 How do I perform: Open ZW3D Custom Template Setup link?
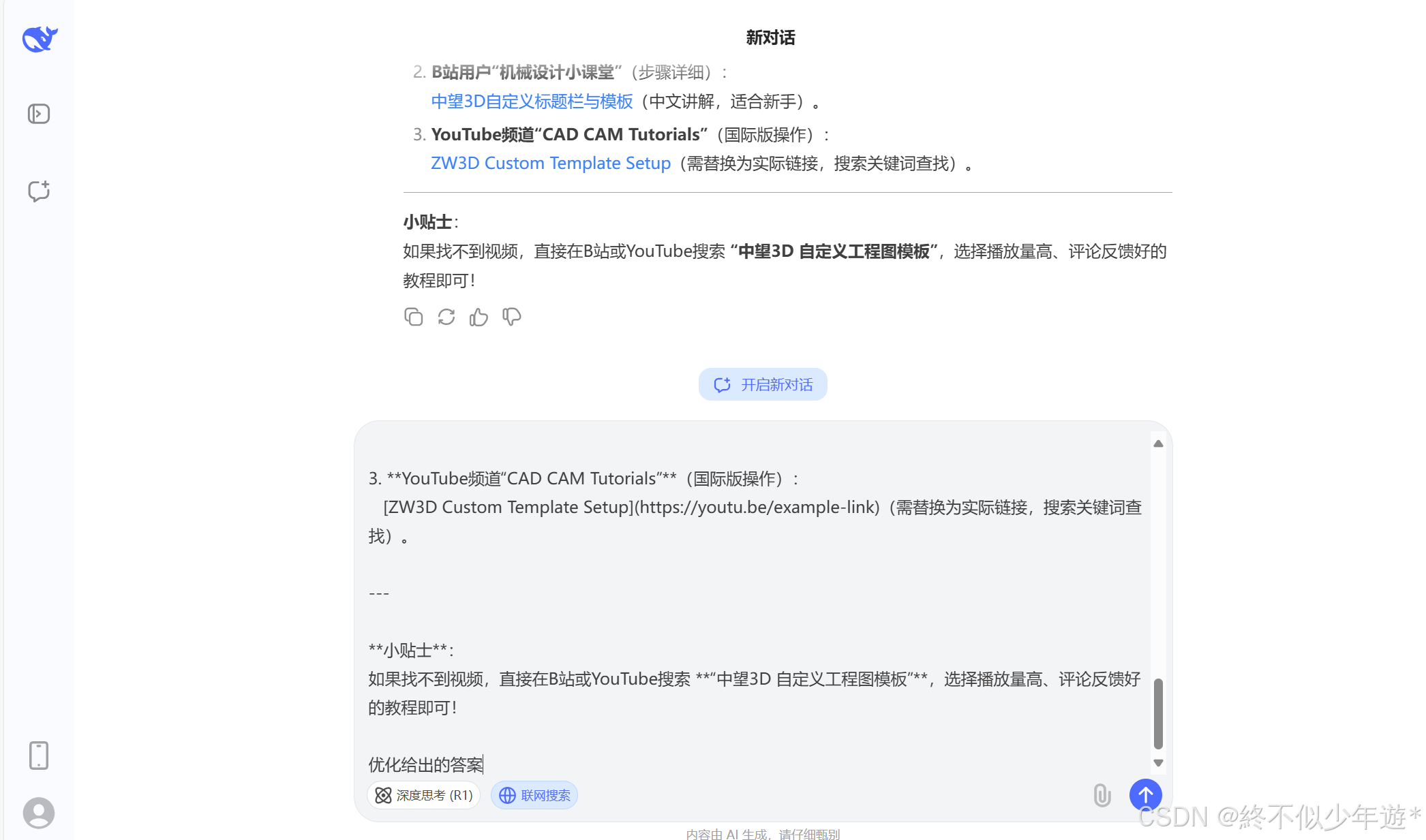click(551, 164)
